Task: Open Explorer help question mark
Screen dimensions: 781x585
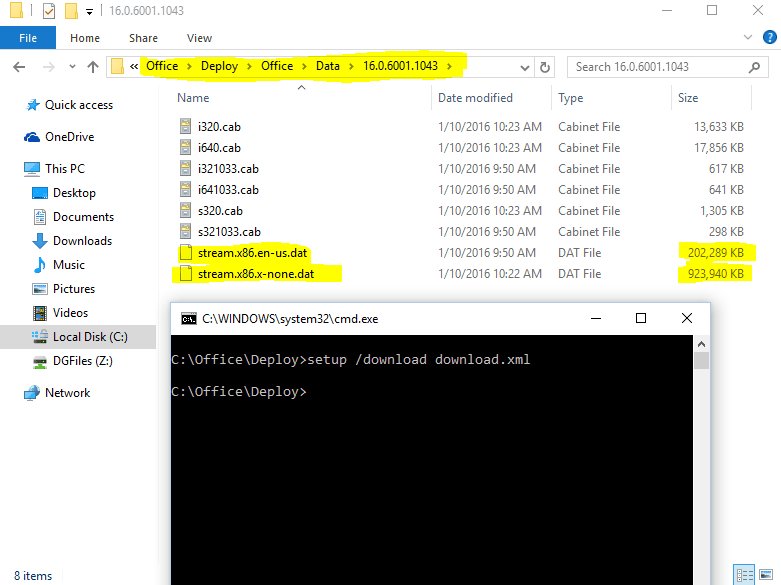Action: click(x=770, y=37)
